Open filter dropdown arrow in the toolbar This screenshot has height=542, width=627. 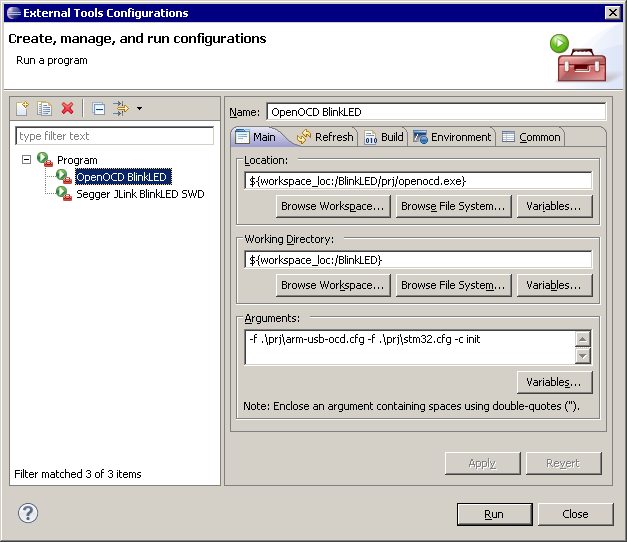(139, 108)
